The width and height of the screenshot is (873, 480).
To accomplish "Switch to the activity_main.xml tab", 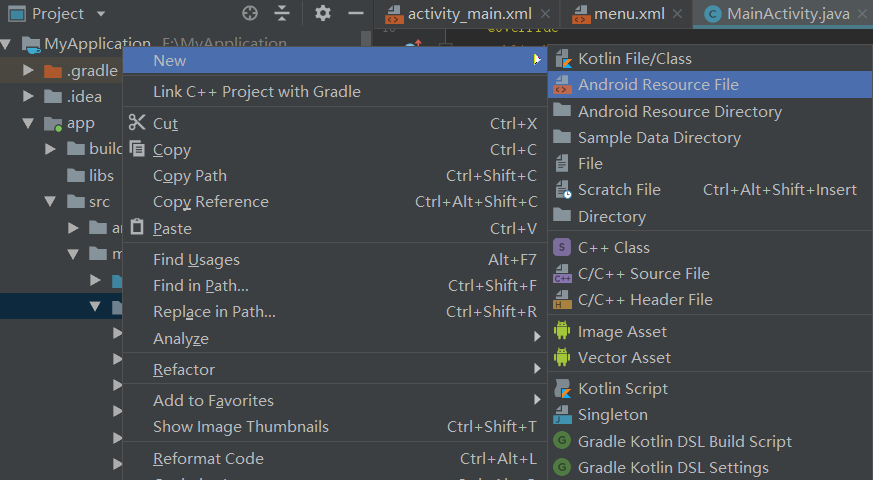I will [x=469, y=14].
